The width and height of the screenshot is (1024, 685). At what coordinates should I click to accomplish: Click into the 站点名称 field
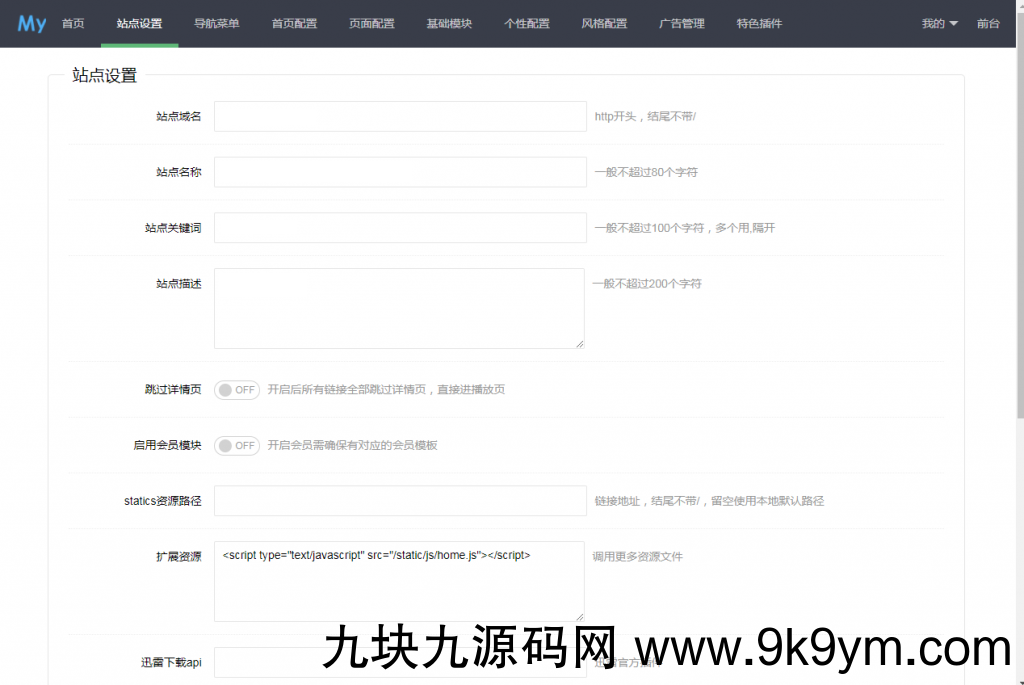coord(400,172)
